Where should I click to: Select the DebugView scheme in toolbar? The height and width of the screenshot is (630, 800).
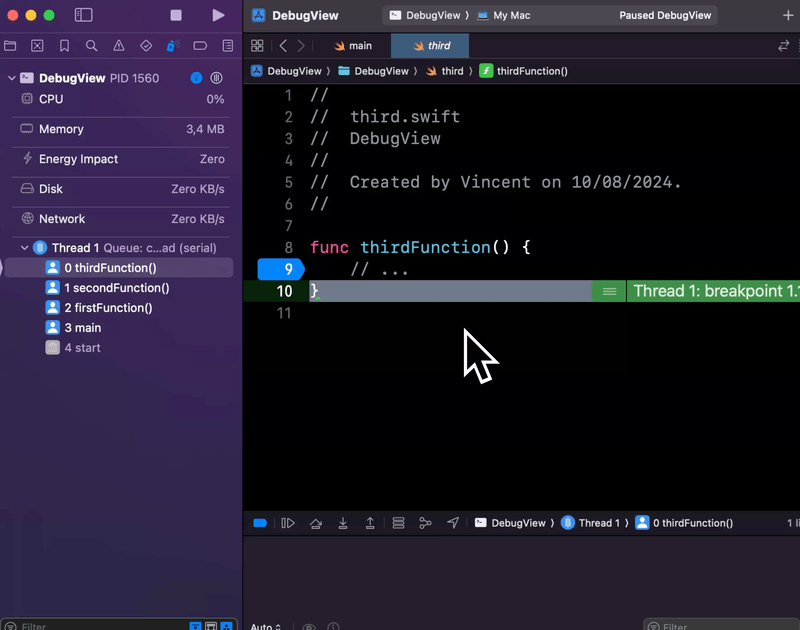click(425, 15)
